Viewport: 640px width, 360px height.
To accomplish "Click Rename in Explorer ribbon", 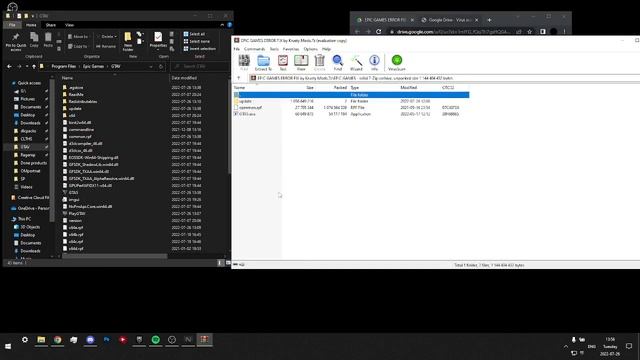I will click(x=106, y=47).
